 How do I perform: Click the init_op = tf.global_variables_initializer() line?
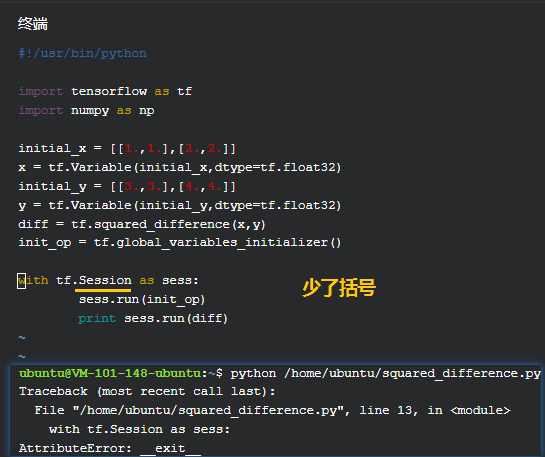[180, 242]
